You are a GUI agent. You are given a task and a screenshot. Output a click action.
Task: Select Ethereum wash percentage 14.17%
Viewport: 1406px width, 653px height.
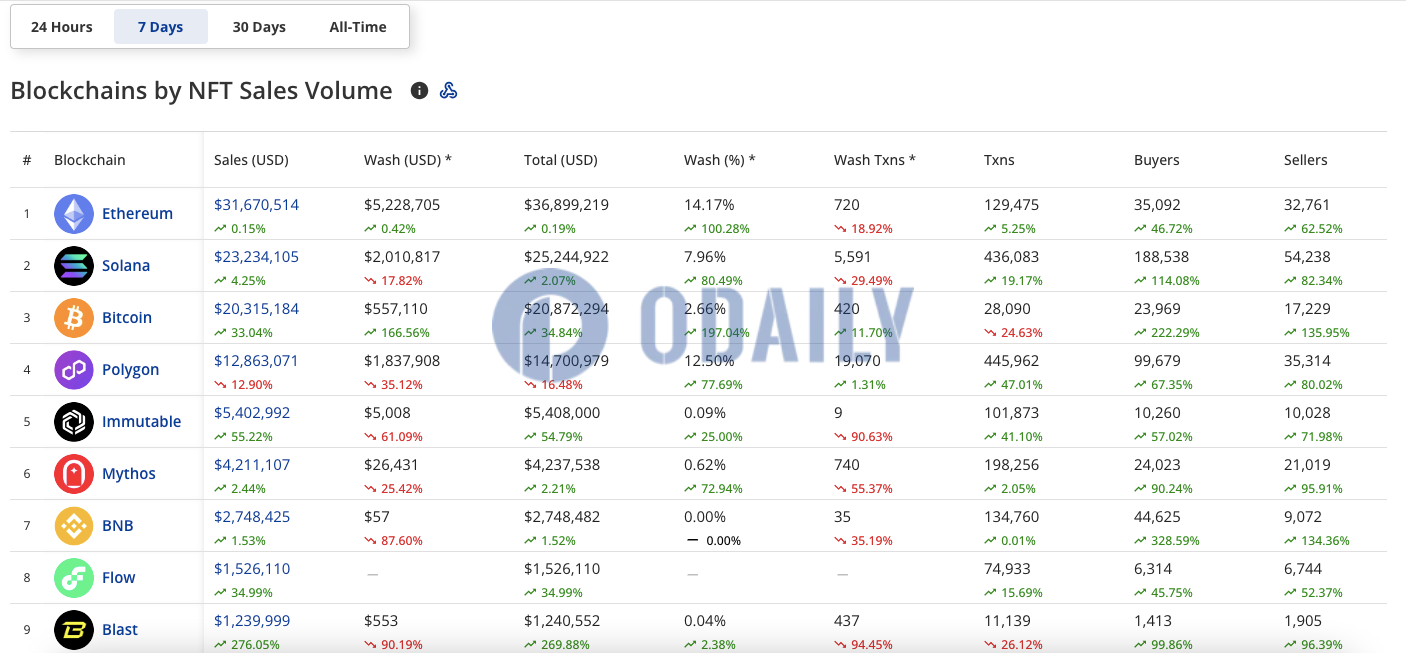709,205
